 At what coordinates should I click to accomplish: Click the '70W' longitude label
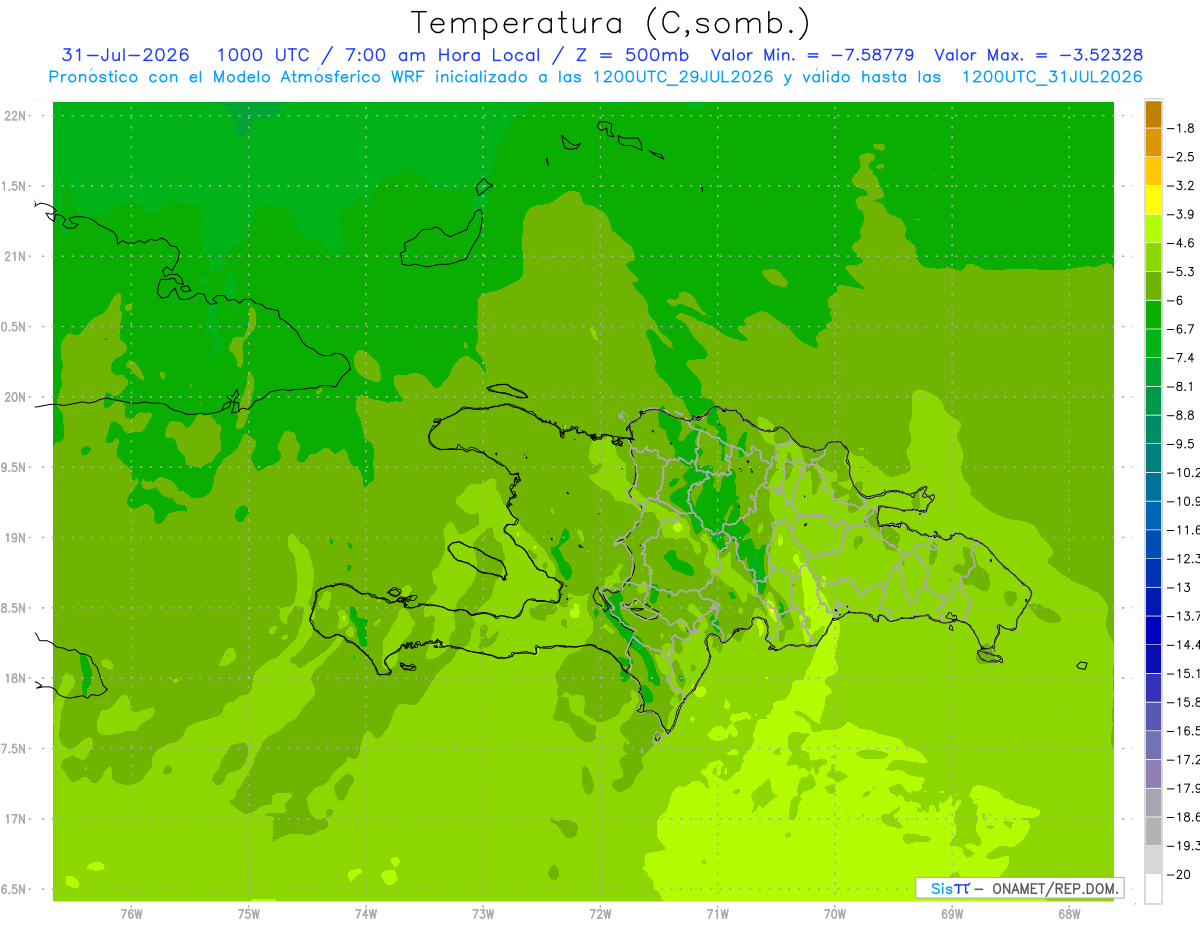[x=835, y=913]
